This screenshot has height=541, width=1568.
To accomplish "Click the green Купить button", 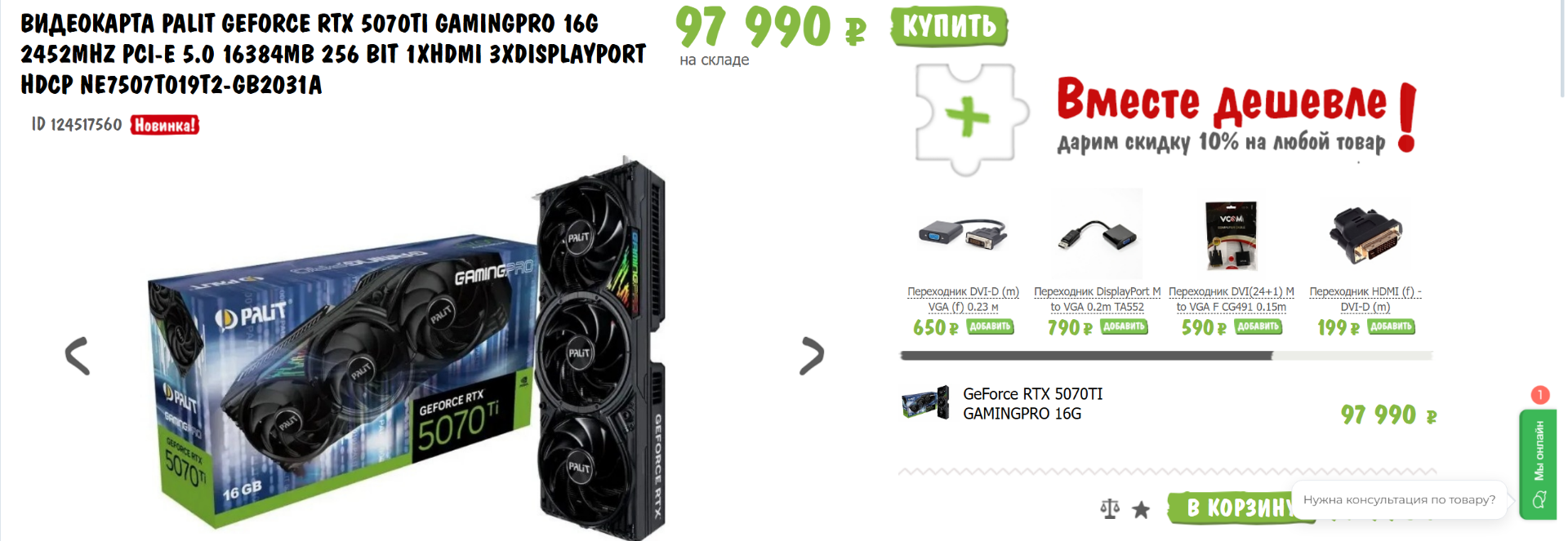I will [x=949, y=26].
